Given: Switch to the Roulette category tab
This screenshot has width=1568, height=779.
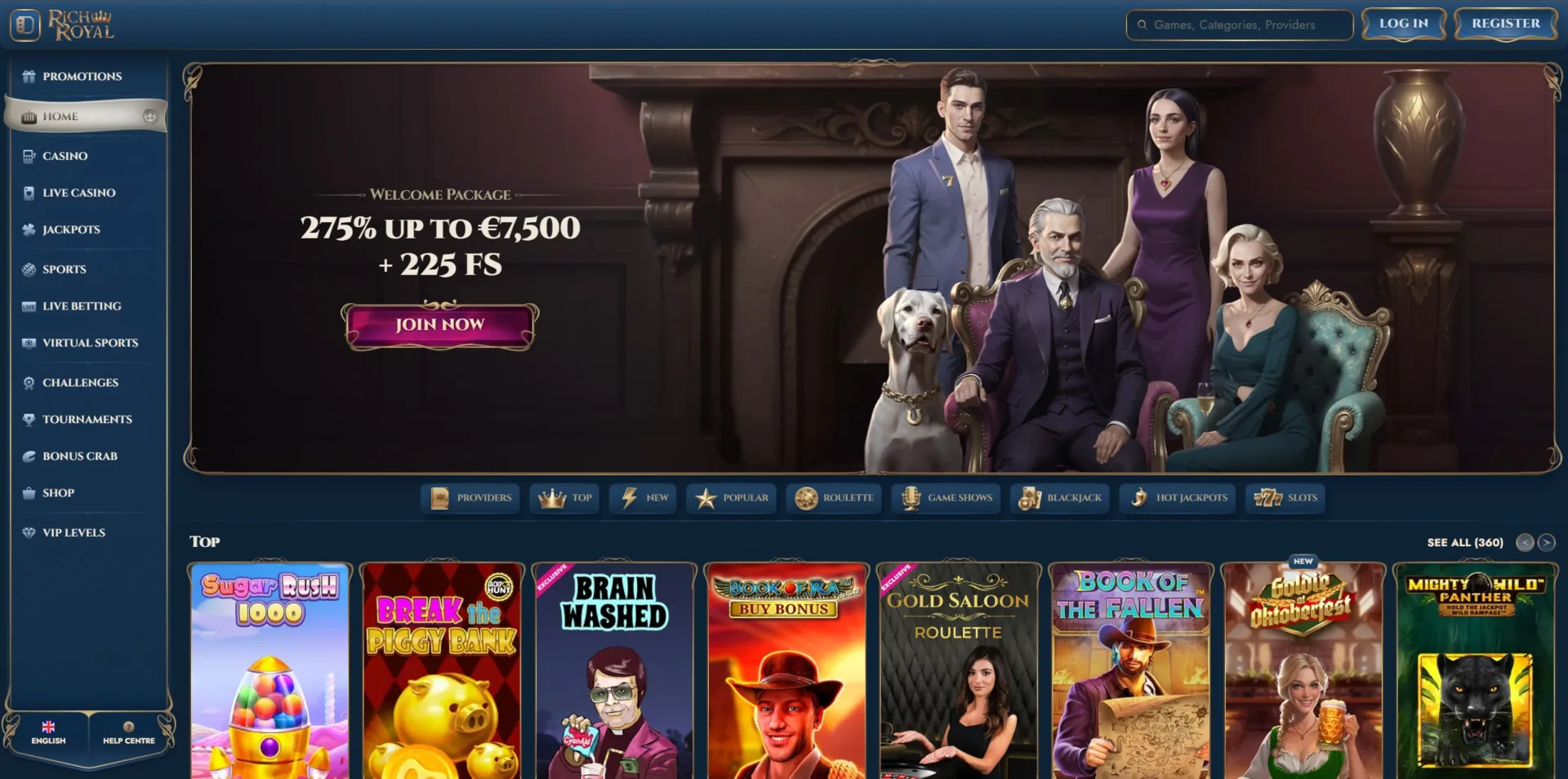Looking at the screenshot, I should [834, 497].
